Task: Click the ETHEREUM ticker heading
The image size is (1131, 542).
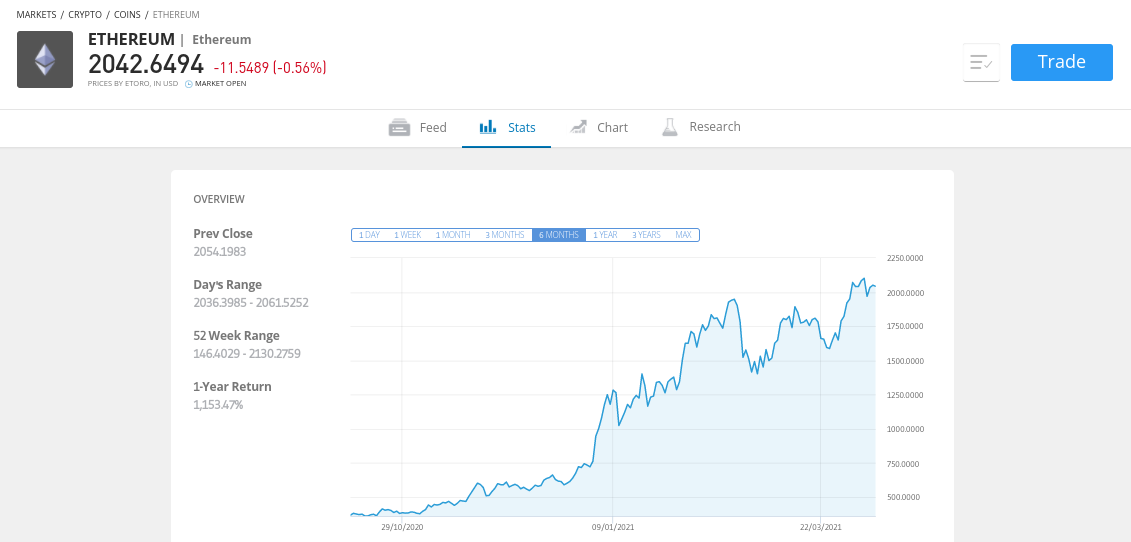Action: coord(131,39)
